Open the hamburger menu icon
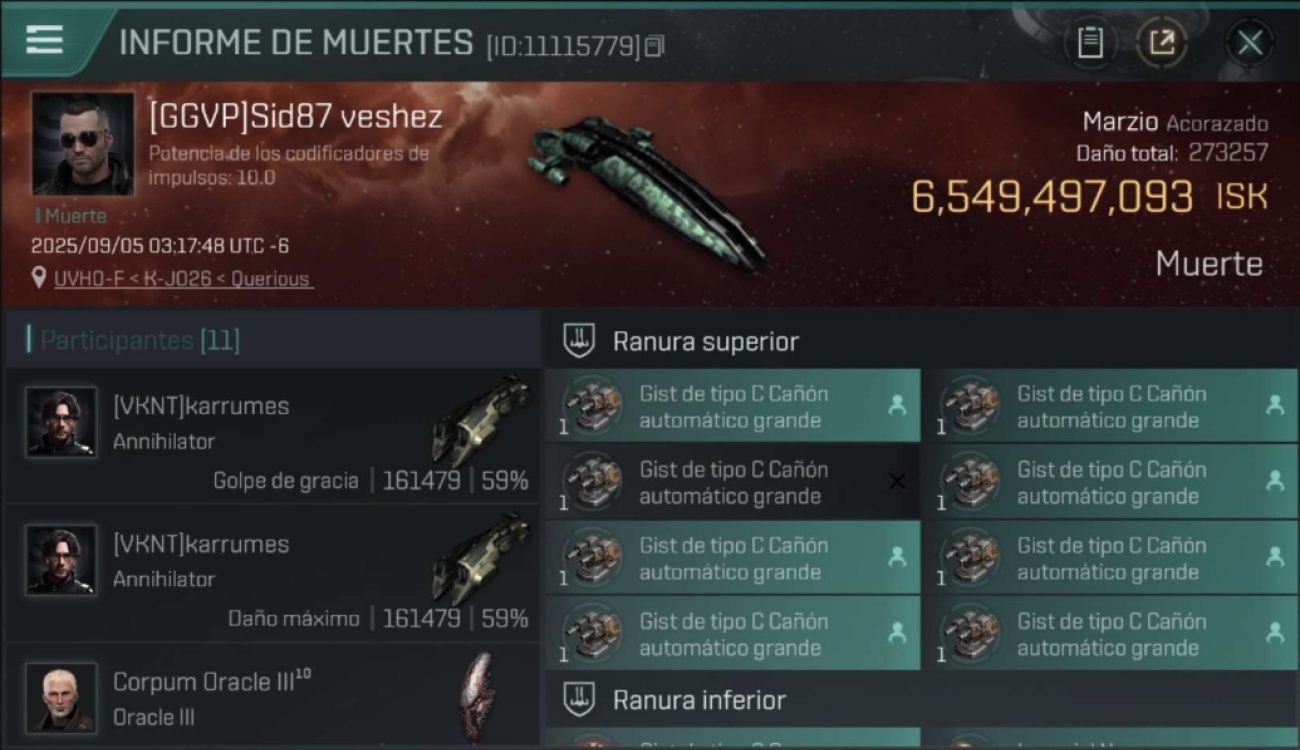 click(x=45, y=39)
